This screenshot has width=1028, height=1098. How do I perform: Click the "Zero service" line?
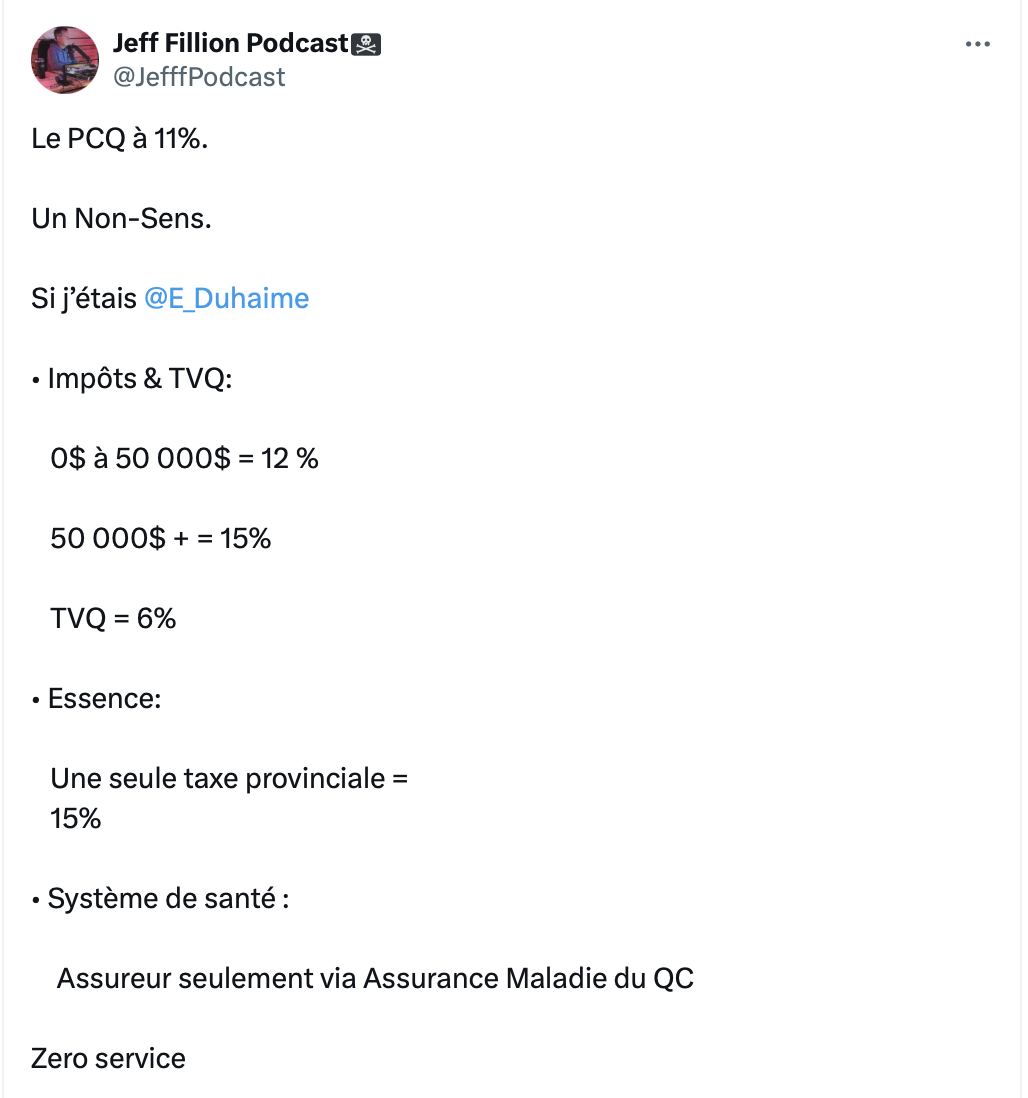click(109, 1058)
